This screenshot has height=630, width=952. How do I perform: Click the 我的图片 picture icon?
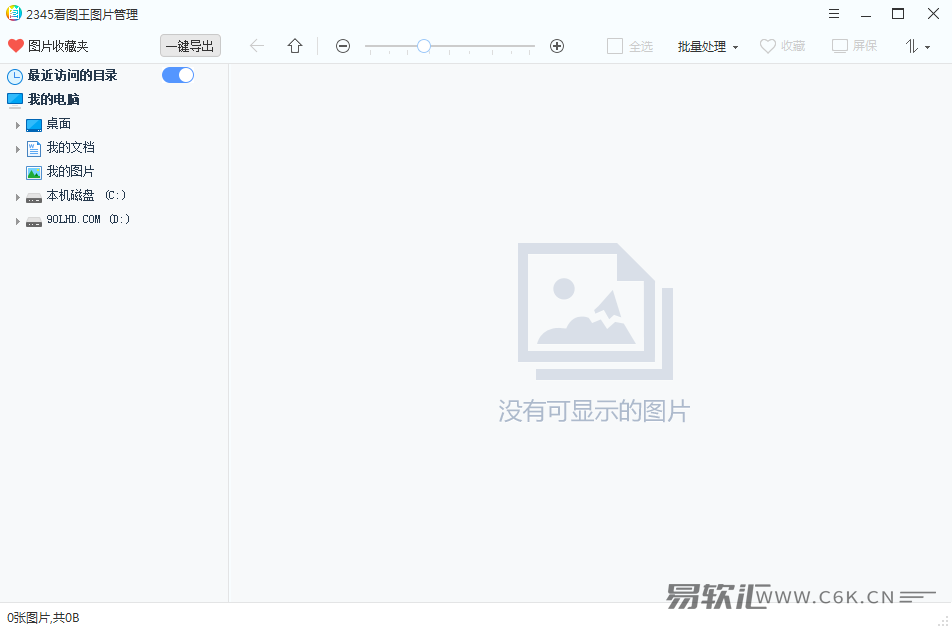pyautogui.click(x=34, y=172)
